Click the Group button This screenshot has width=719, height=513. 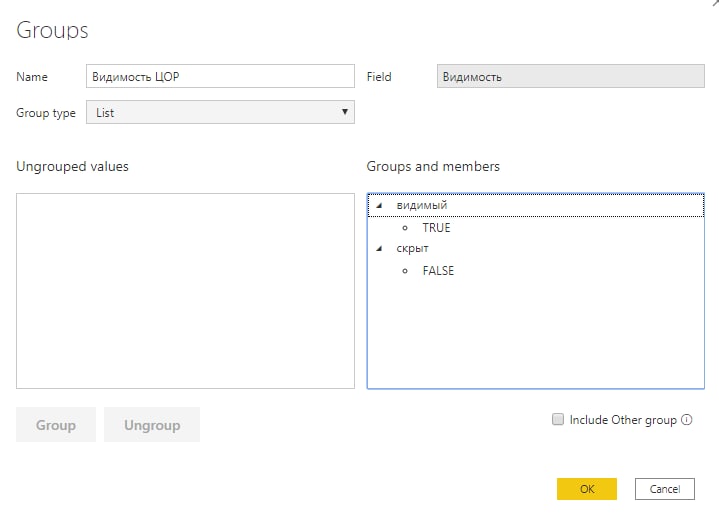(x=56, y=425)
